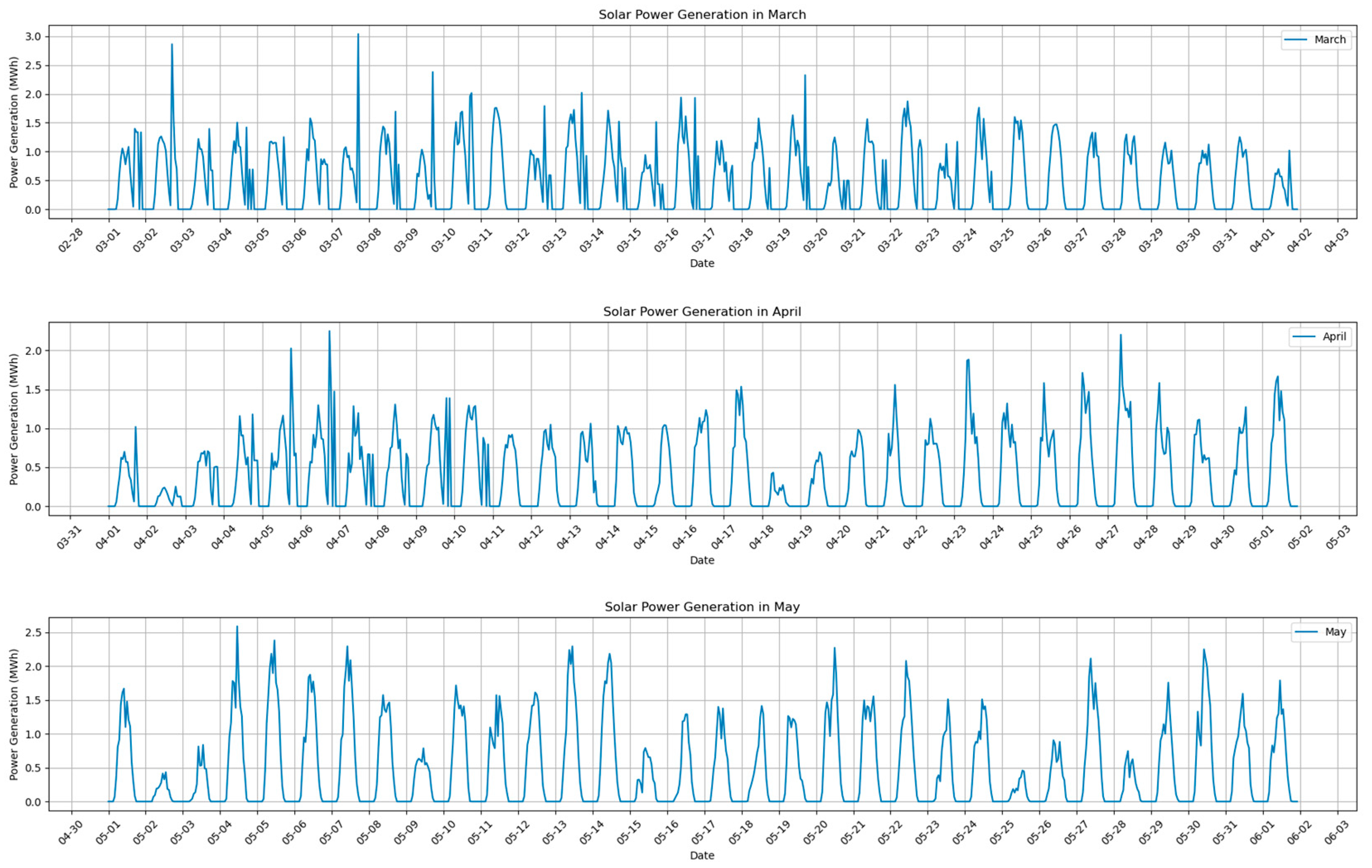Click the 'Solar Power Generation in April' title
This screenshot has width=1372, height=868.
[702, 312]
